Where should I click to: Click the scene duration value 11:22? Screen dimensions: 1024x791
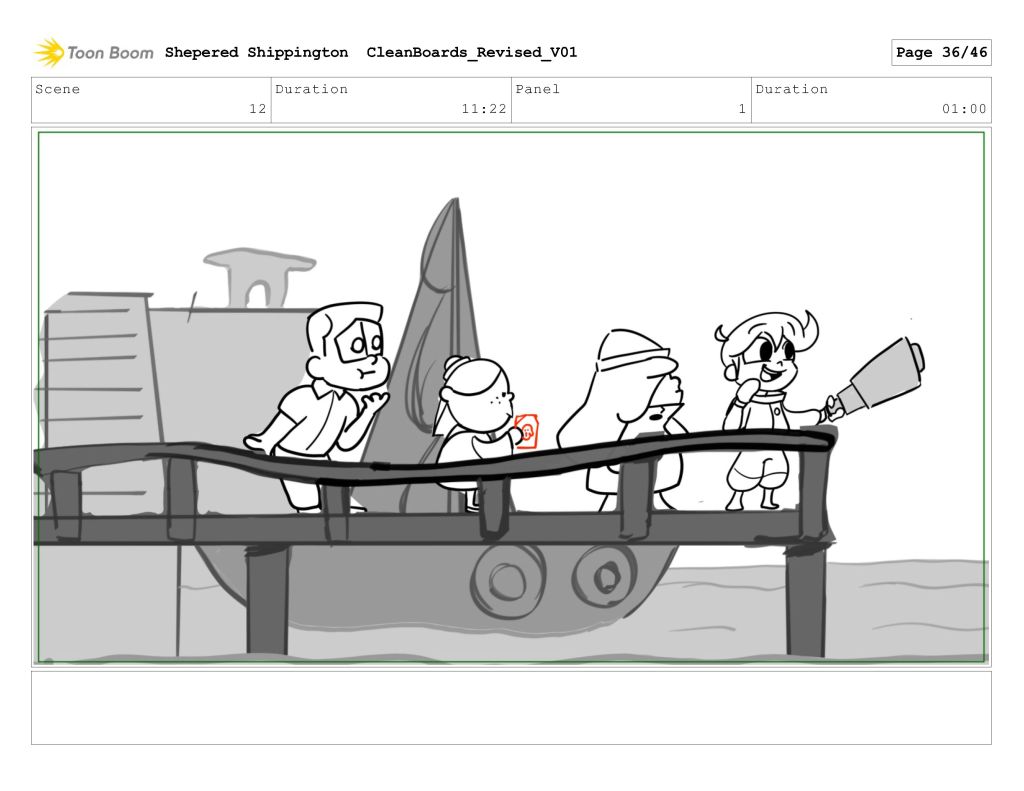point(484,110)
